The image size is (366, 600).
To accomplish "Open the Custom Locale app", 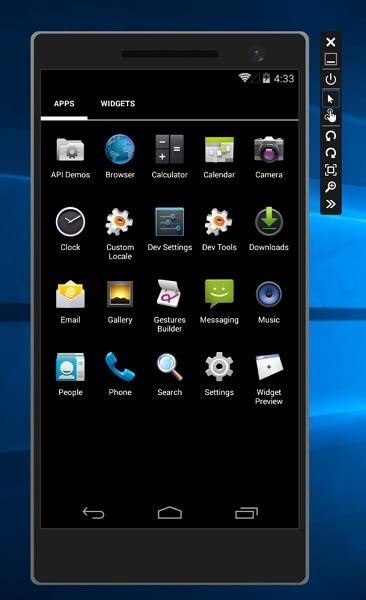I will [120, 234].
